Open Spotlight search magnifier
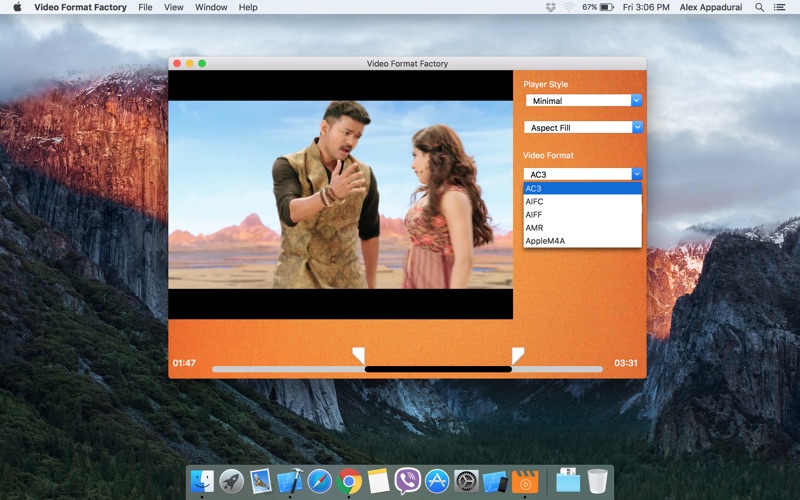This screenshot has width=800, height=500. [760, 7]
